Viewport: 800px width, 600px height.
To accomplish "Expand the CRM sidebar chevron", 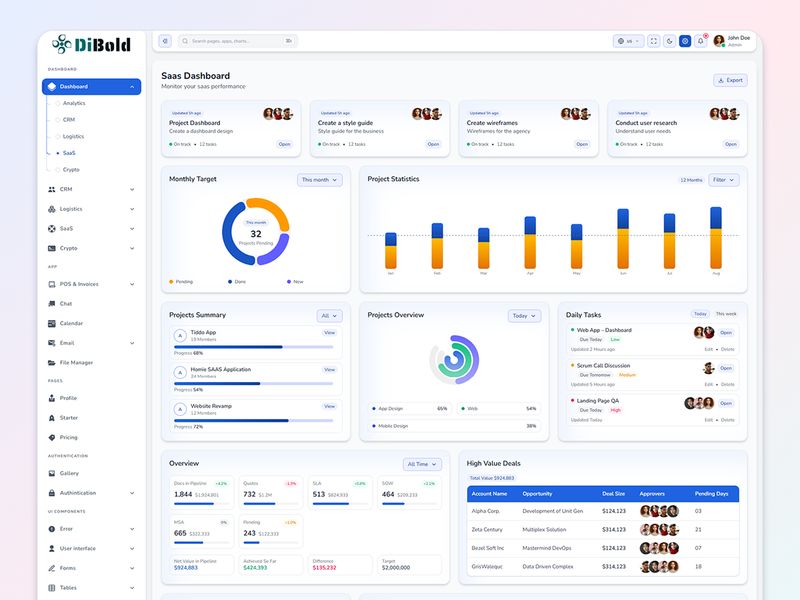I will coord(132,189).
